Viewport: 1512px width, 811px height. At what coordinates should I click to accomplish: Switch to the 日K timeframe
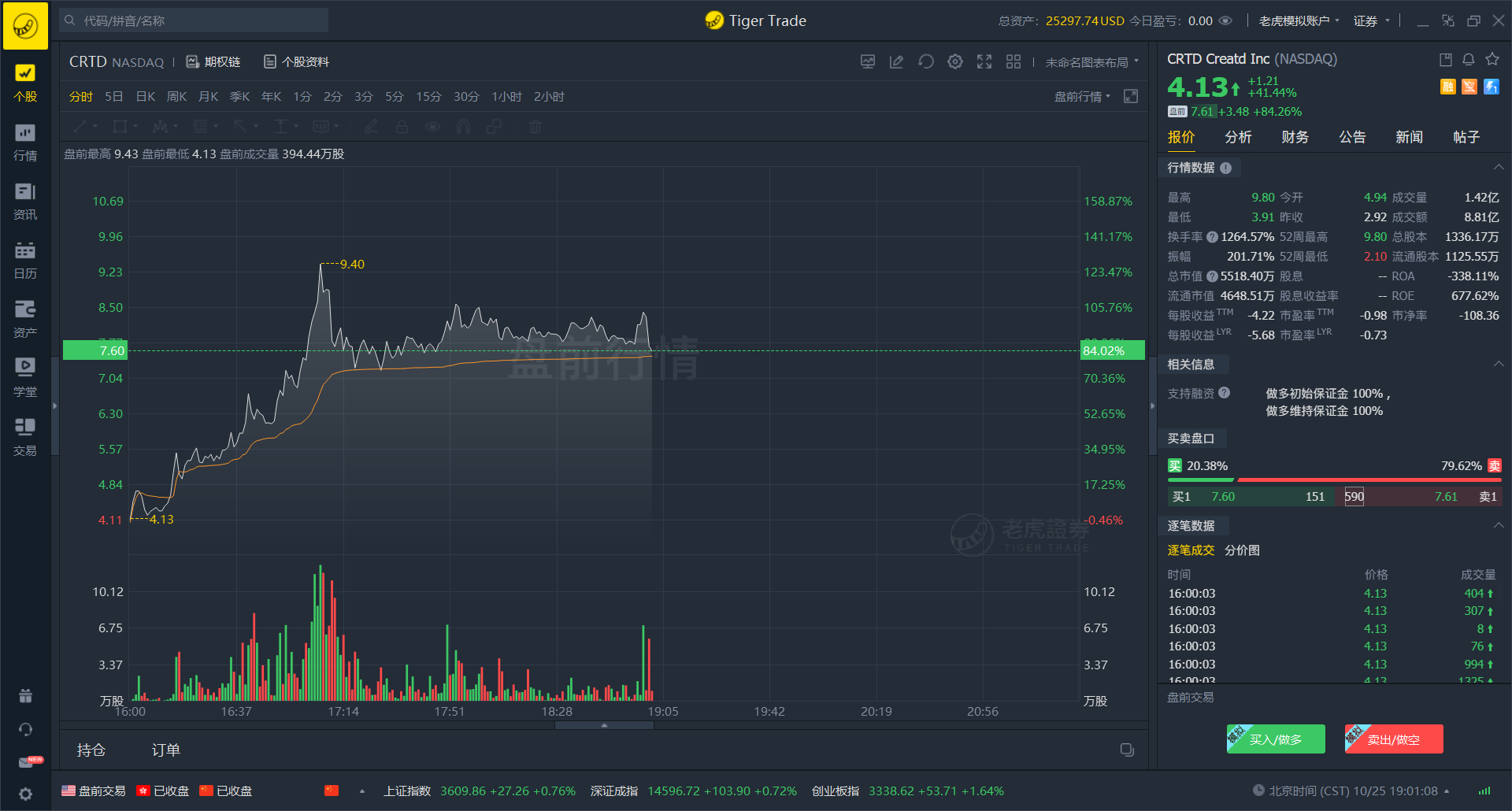tap(146, 96)
